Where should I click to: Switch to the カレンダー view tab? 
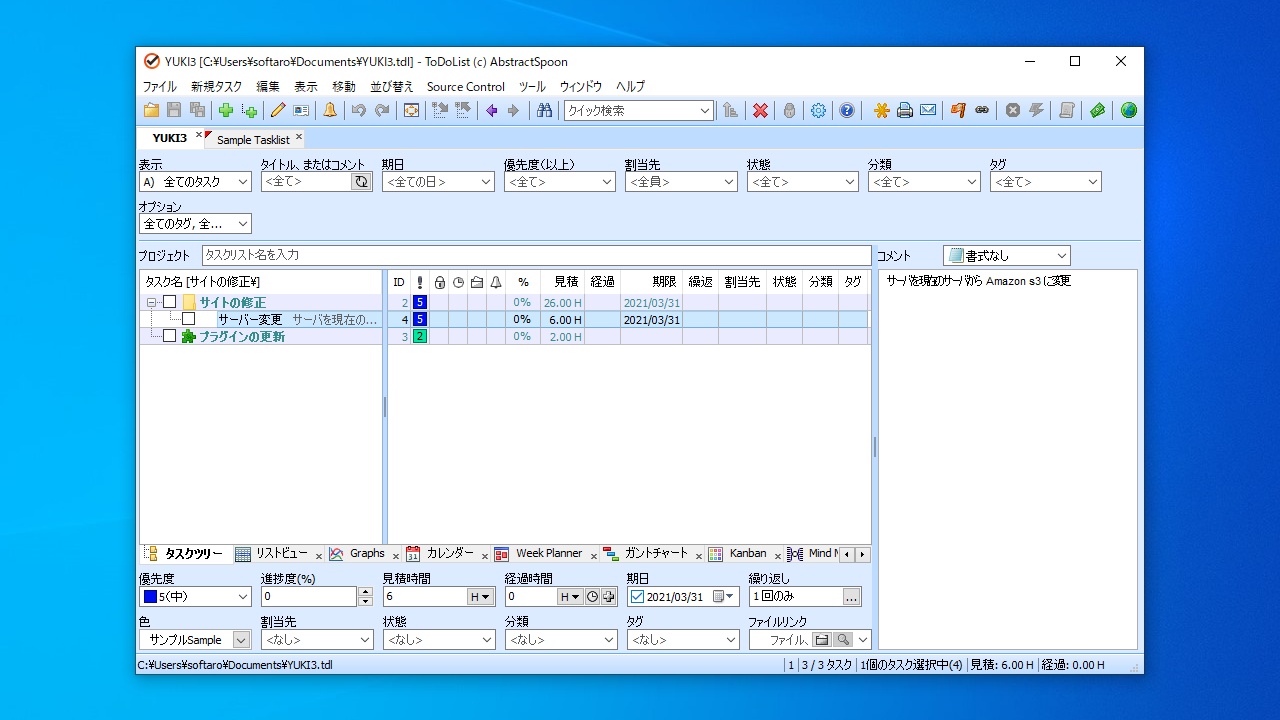(x=450, y=553)
